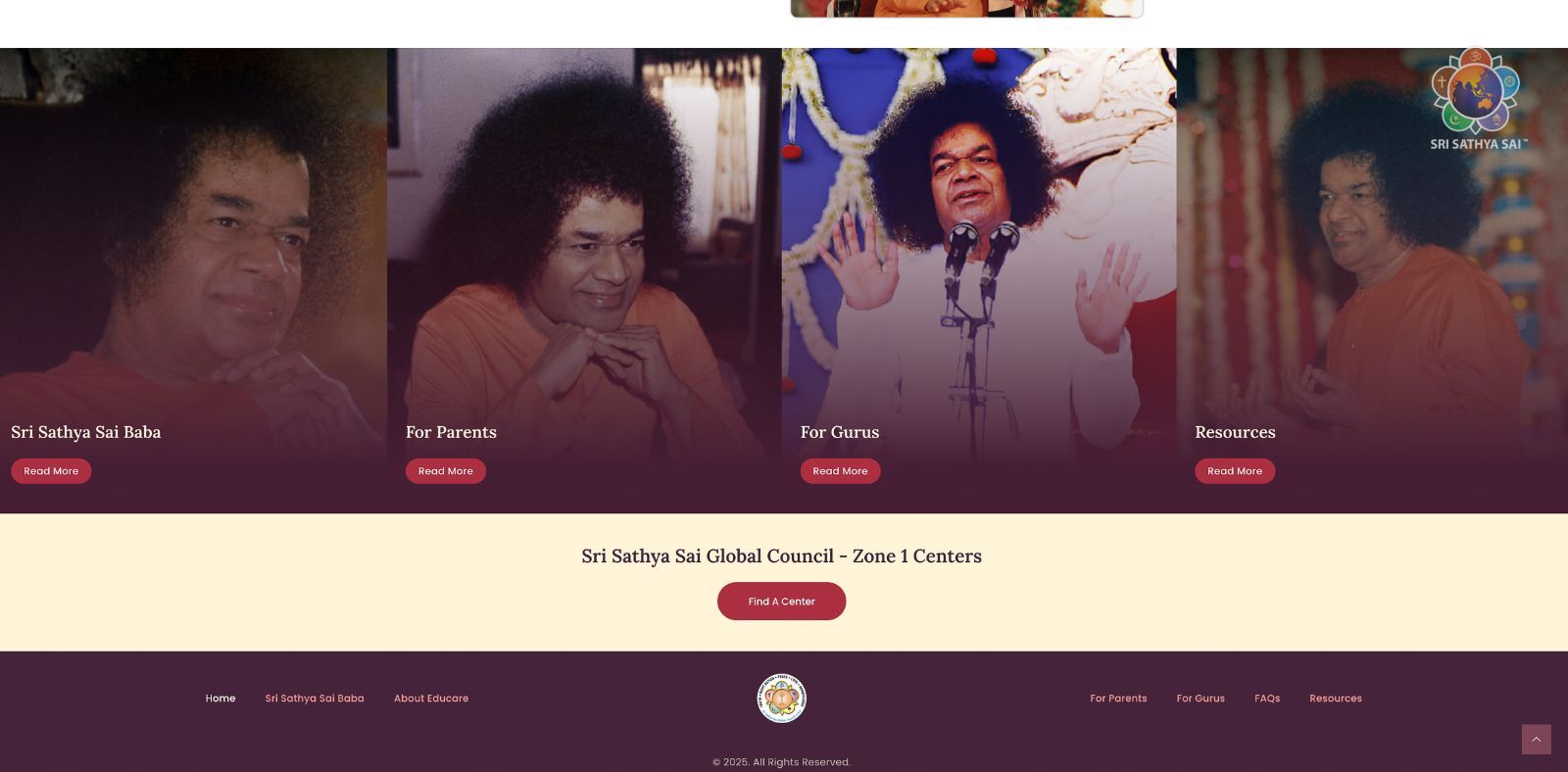The image size is (1568, 772).
Task: Click the partial image at page top
Action: point(966,8)
